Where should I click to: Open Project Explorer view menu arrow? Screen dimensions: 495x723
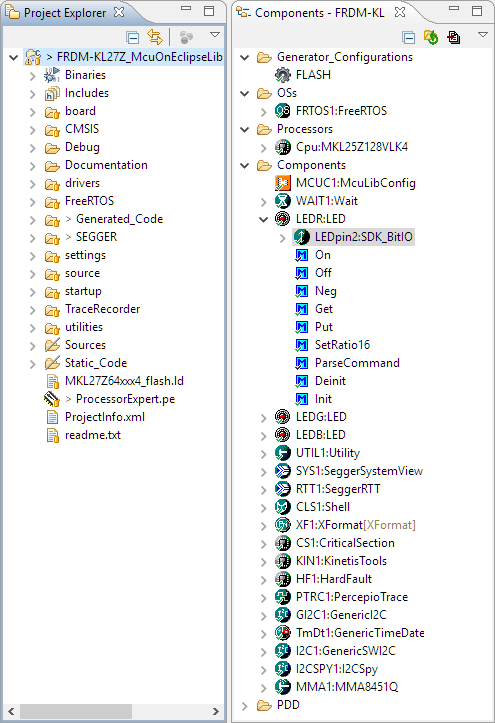point(214,35)
